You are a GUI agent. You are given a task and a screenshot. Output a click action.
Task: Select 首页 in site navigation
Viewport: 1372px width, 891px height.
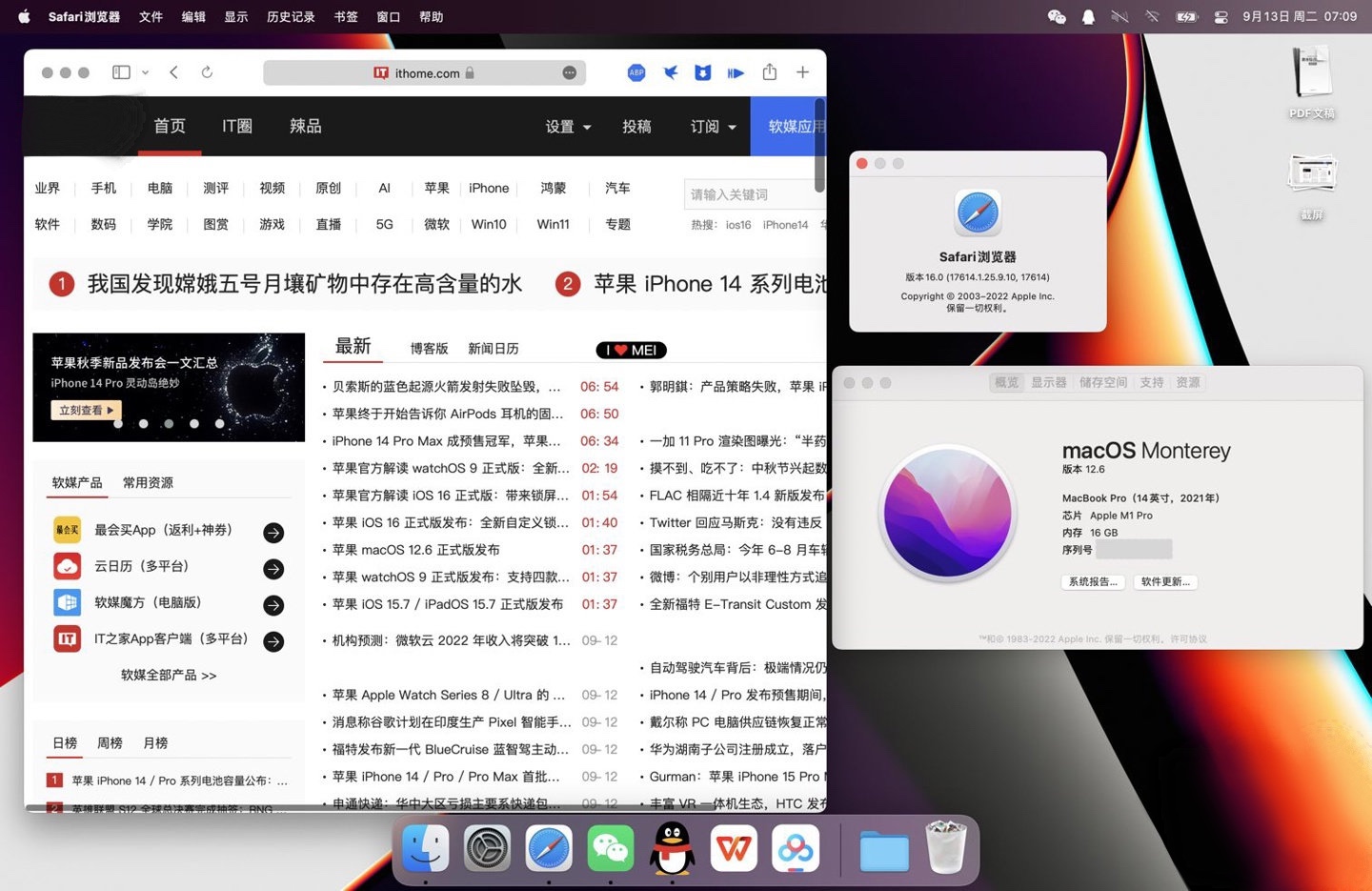(170, 126)
